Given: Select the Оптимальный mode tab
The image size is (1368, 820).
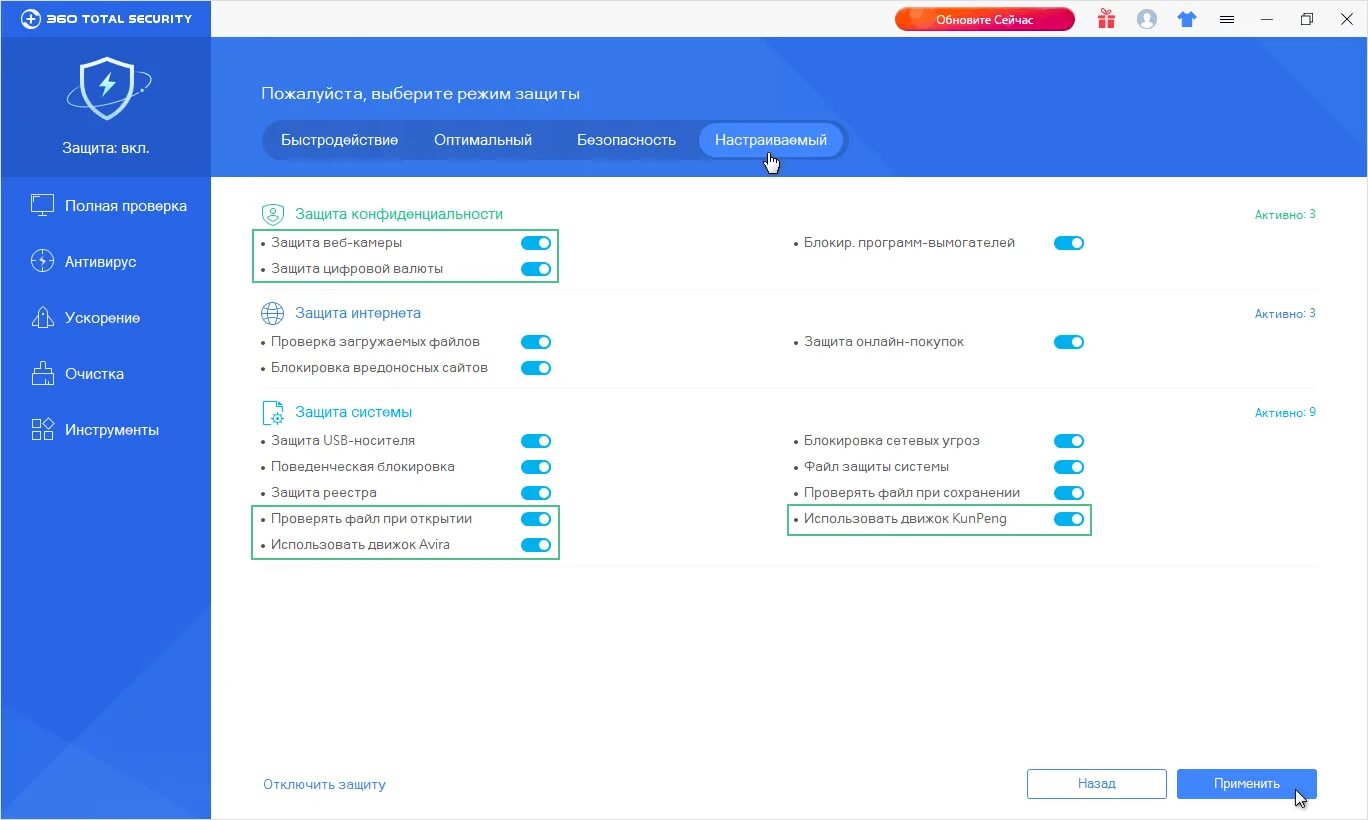Looking at the screenshot, I should [483, 140].
